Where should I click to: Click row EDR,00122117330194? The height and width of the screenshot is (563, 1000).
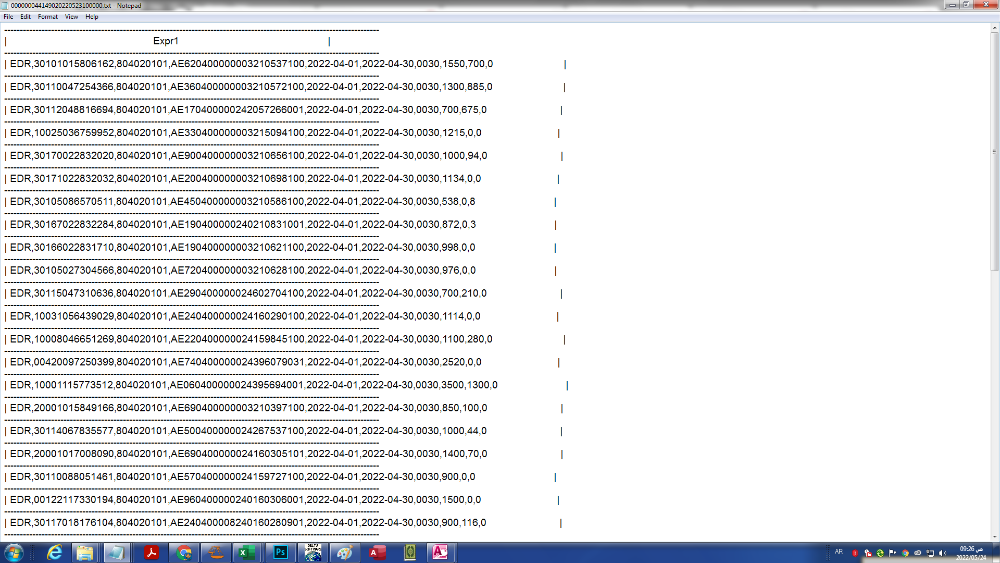[x=246, y=500]
